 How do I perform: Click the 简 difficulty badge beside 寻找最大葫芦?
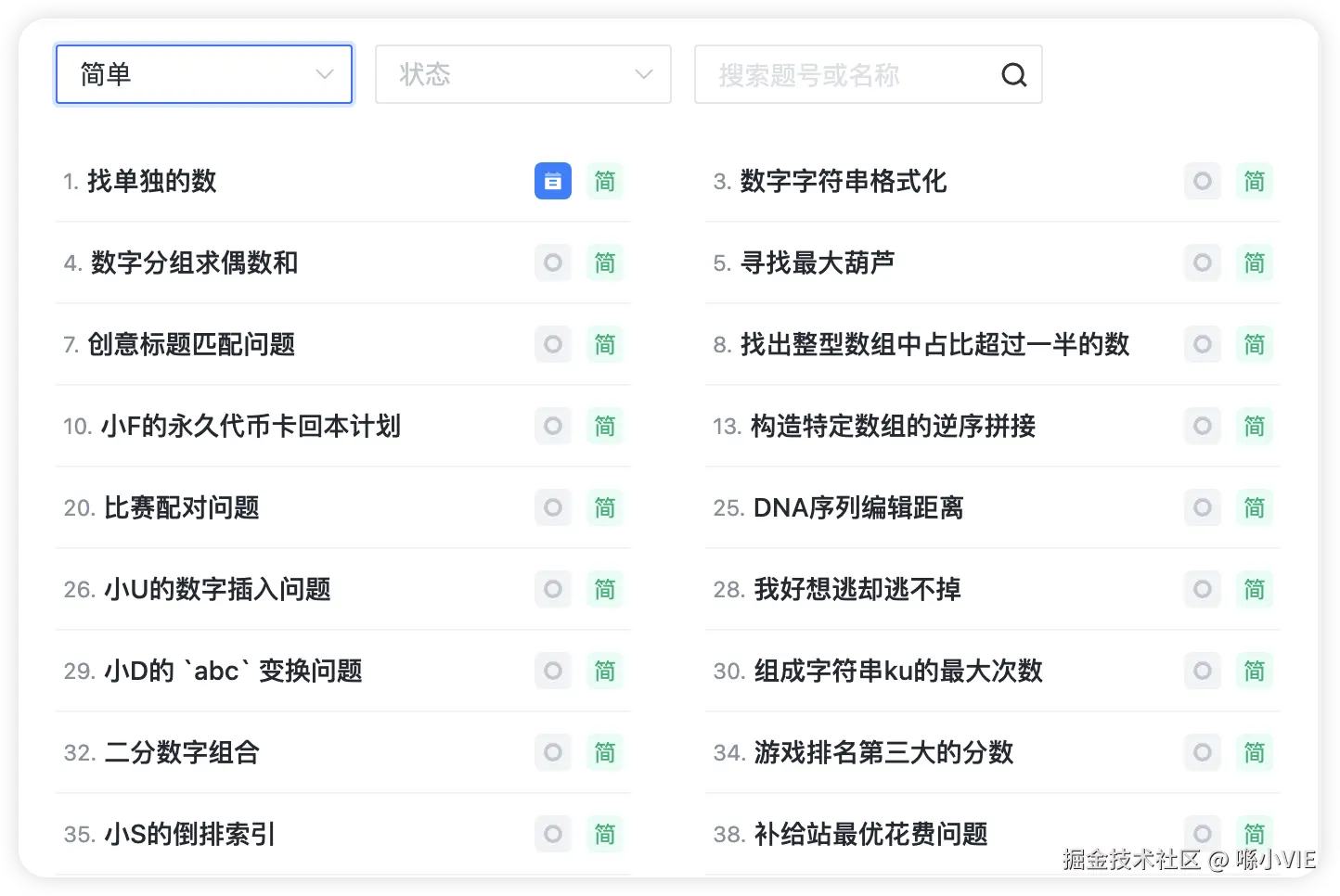coord(1254,262)
